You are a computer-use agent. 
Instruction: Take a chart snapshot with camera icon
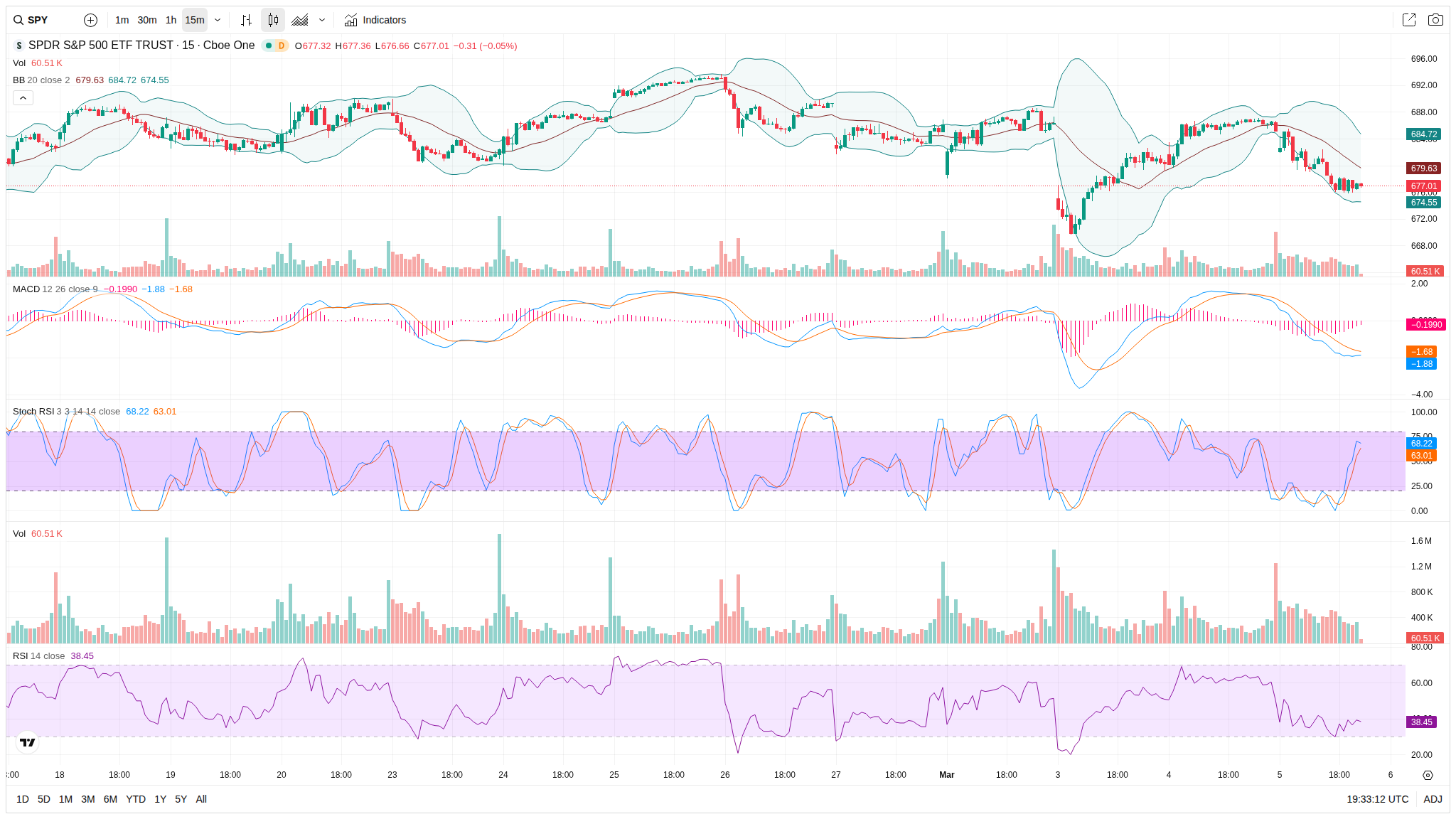(1435, 20)
